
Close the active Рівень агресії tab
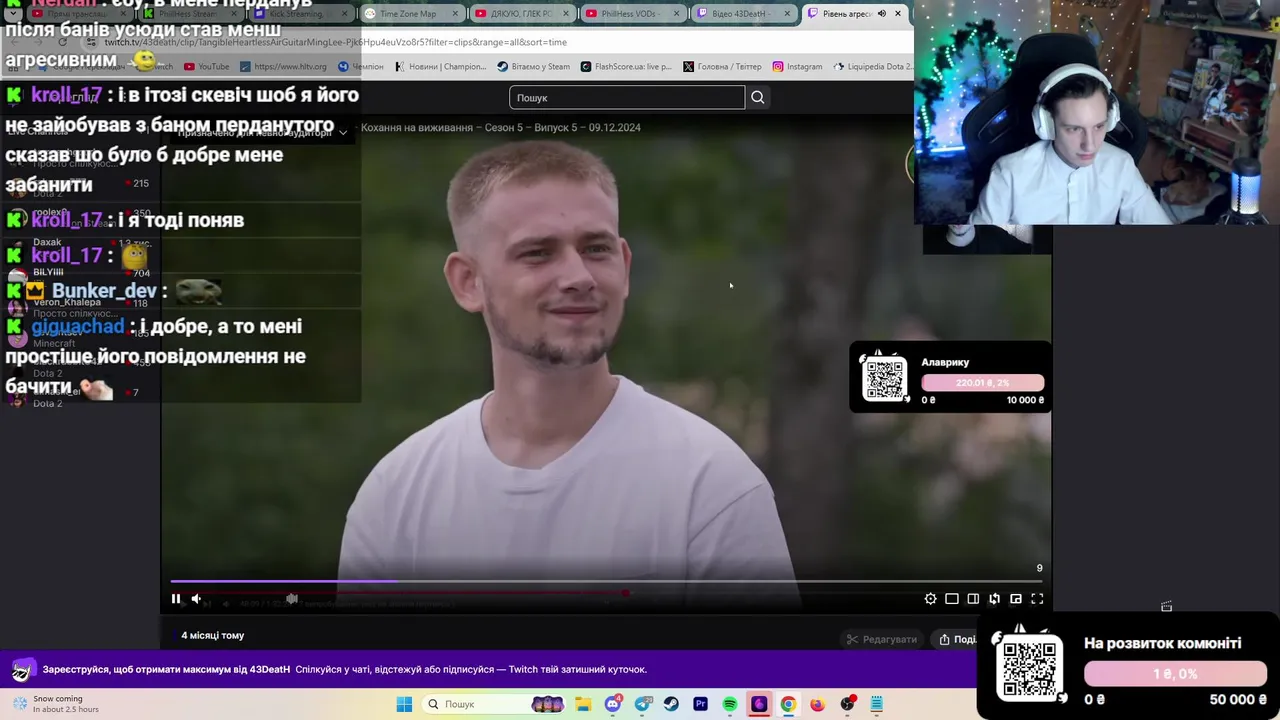(x=898, y=14)
